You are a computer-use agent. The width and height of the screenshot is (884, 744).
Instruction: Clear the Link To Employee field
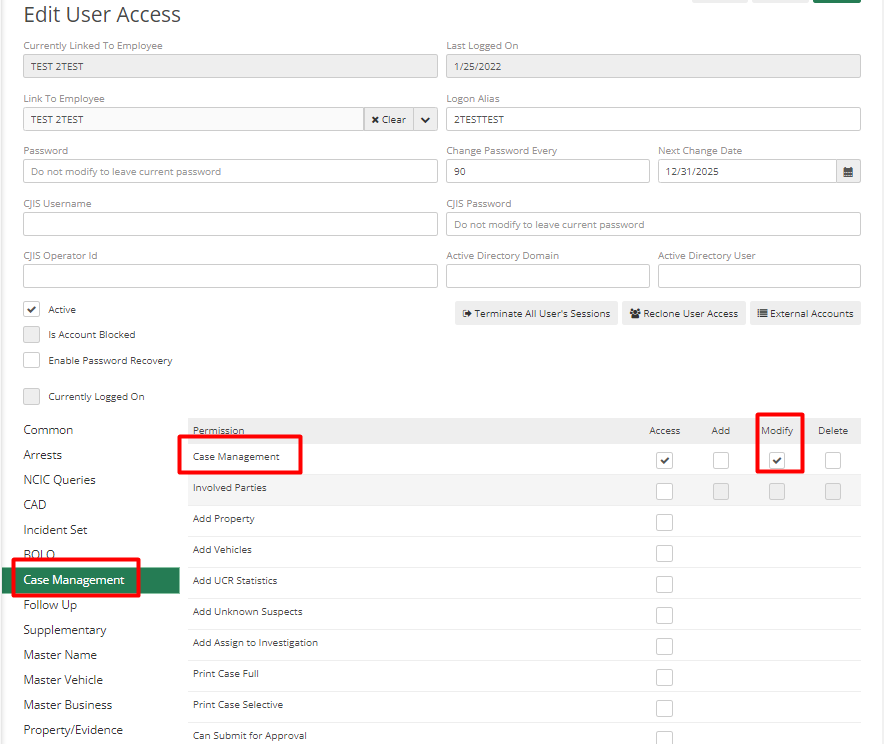(388, 118)
